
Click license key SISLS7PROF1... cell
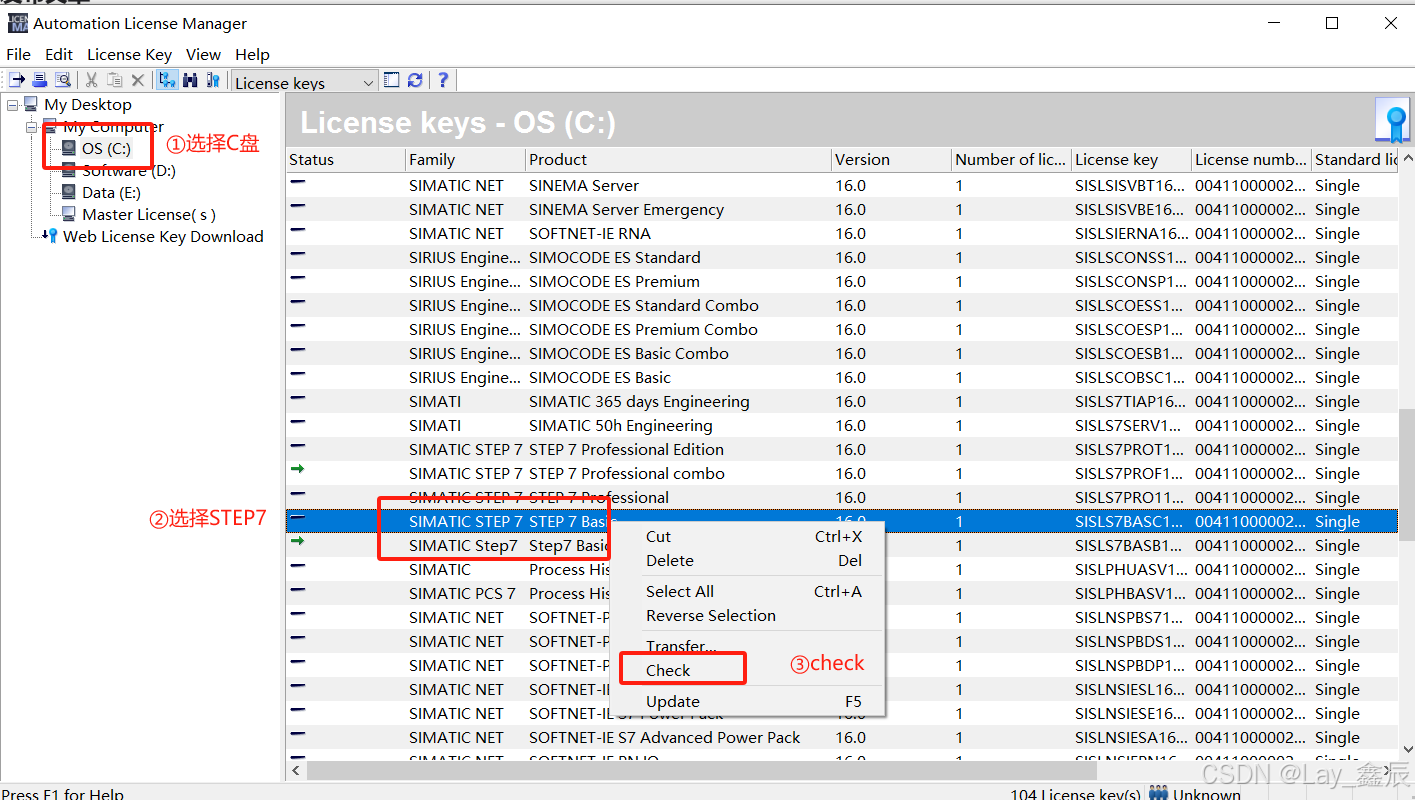pyautogui.click(x=1131, y=473)
